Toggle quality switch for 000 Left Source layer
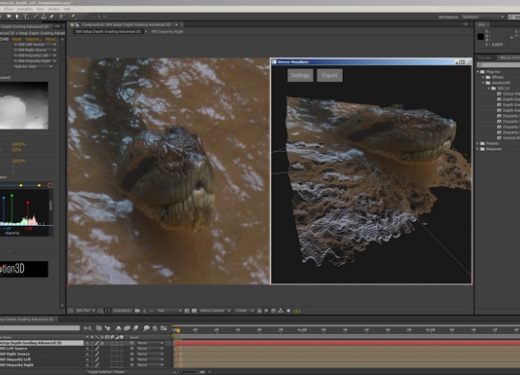 tap(97, 349)
